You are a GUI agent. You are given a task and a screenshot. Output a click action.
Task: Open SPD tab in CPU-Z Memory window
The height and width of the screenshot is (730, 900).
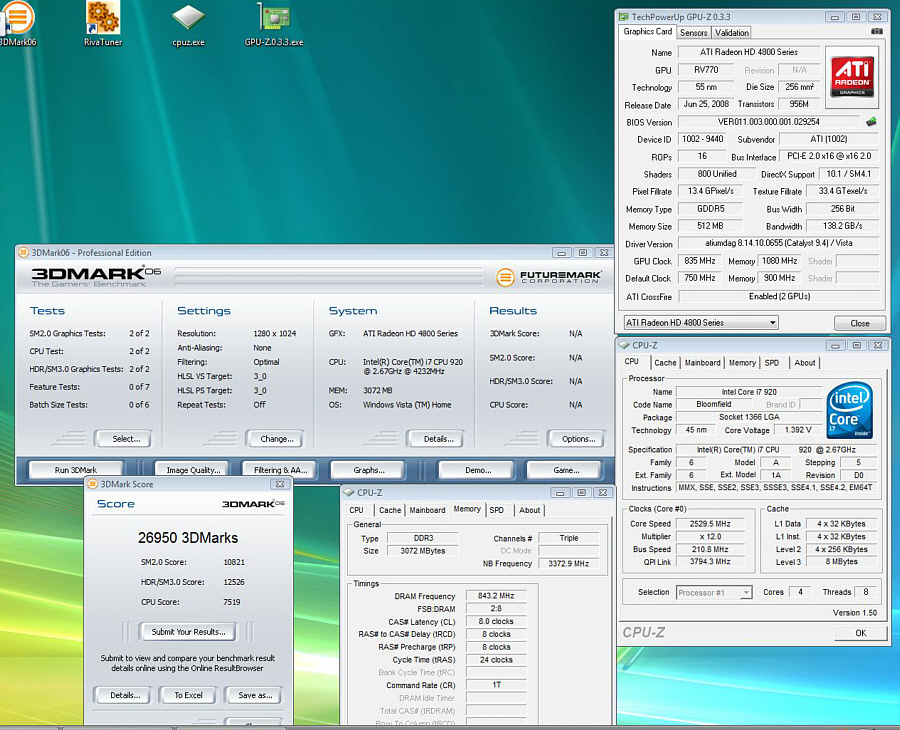click(496, 510)
